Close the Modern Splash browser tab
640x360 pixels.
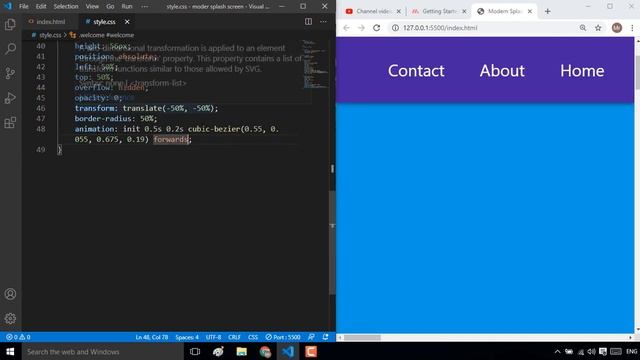[530, 11]
